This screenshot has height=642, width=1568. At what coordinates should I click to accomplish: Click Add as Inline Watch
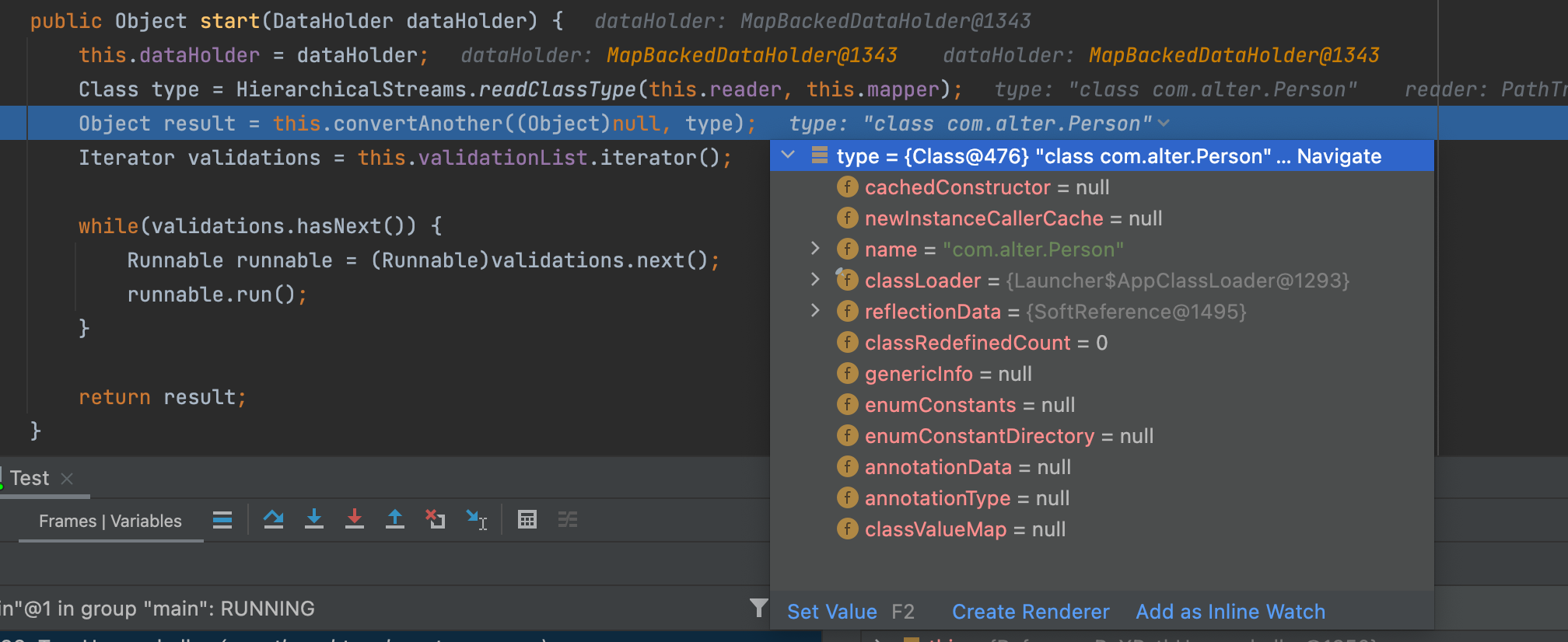pos(1230,612)
